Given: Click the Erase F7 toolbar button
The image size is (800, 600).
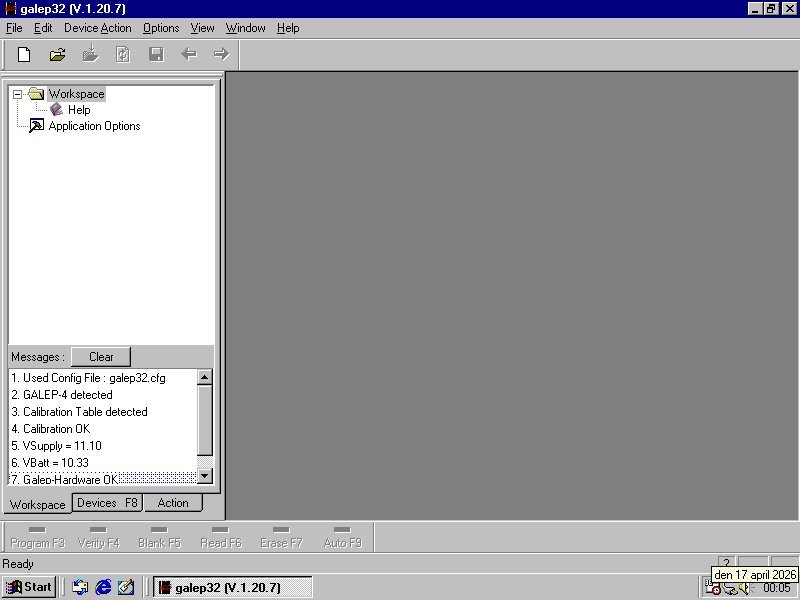Looking at the screenshot, I should click(281, 537).
